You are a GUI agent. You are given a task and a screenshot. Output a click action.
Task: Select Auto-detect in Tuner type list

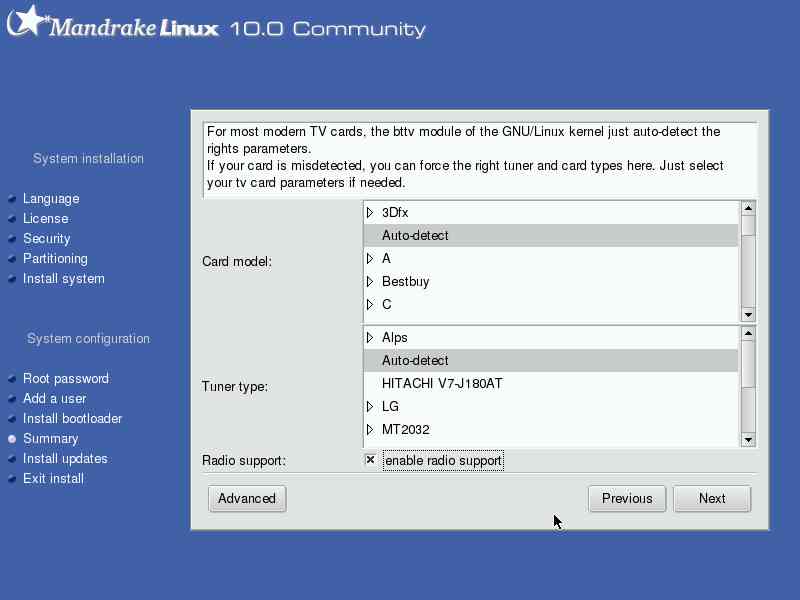[551, 361]
